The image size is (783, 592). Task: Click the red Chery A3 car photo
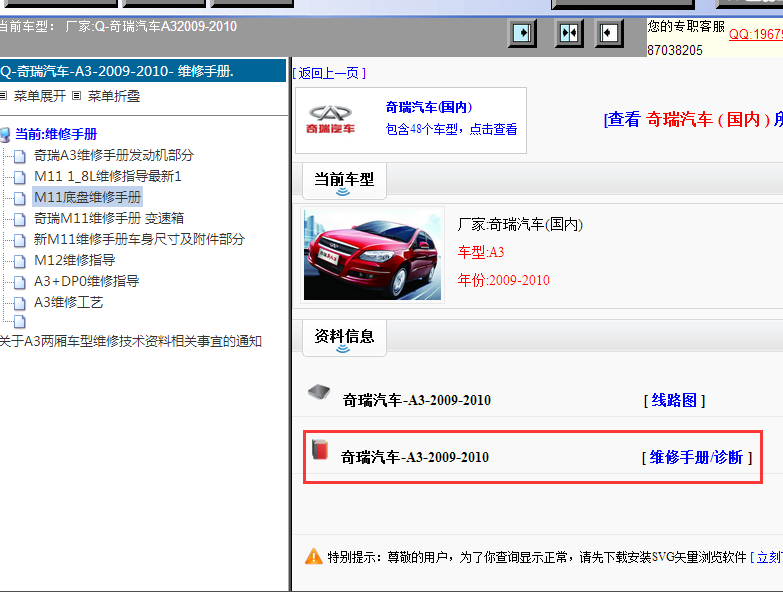pos(373,255)
